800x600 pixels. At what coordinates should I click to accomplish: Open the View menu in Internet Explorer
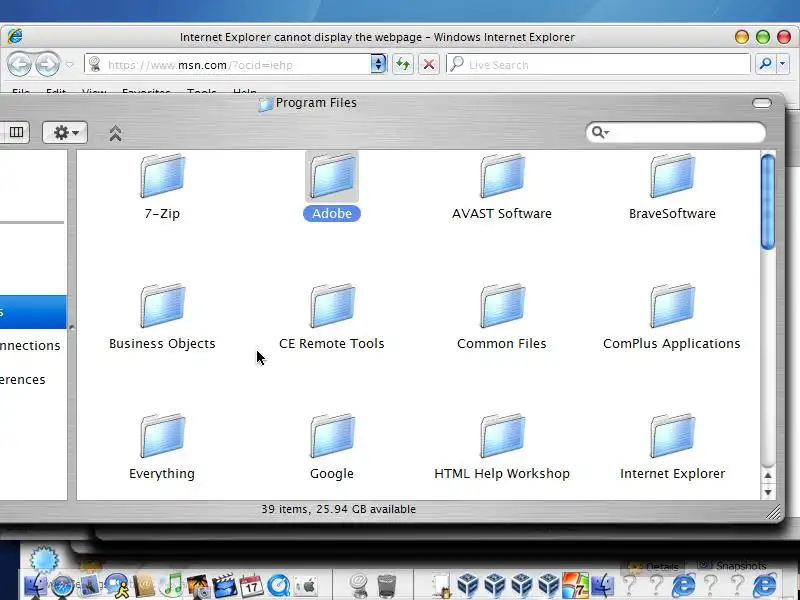(x=94, y=92)
